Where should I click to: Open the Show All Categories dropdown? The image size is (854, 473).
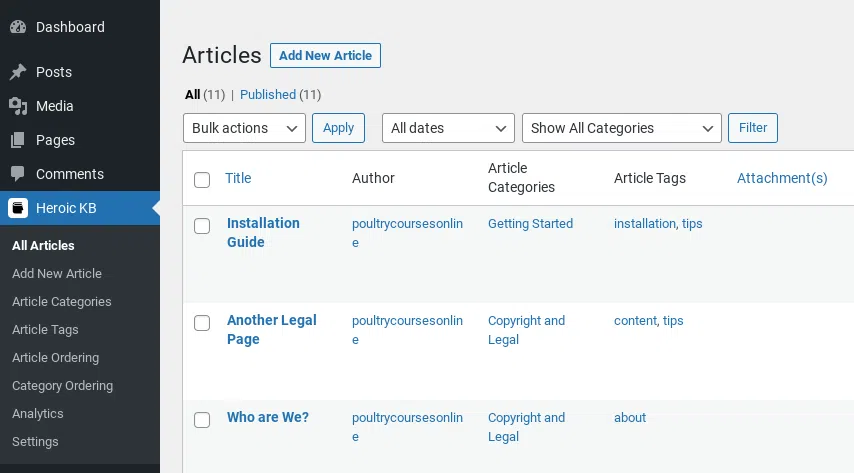(621, 128)
